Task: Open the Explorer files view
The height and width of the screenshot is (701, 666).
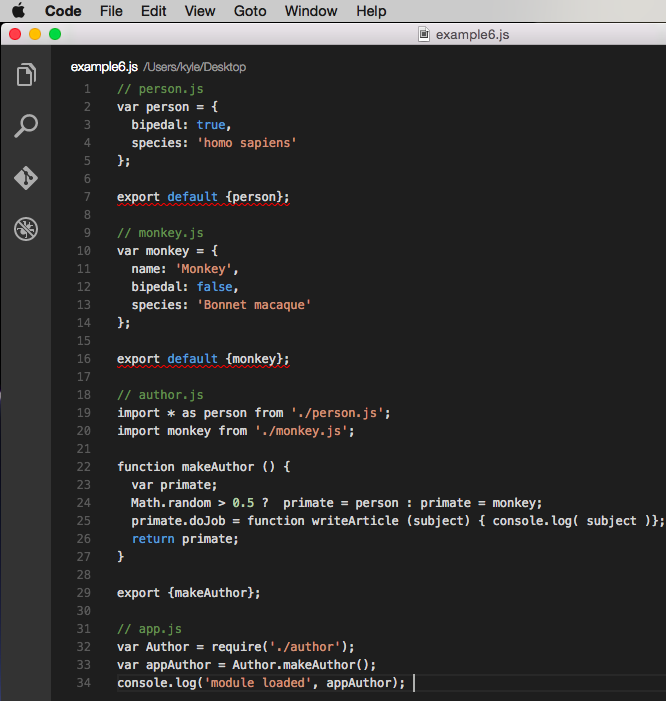Action: pyautogui.click(x=26, y=75)
